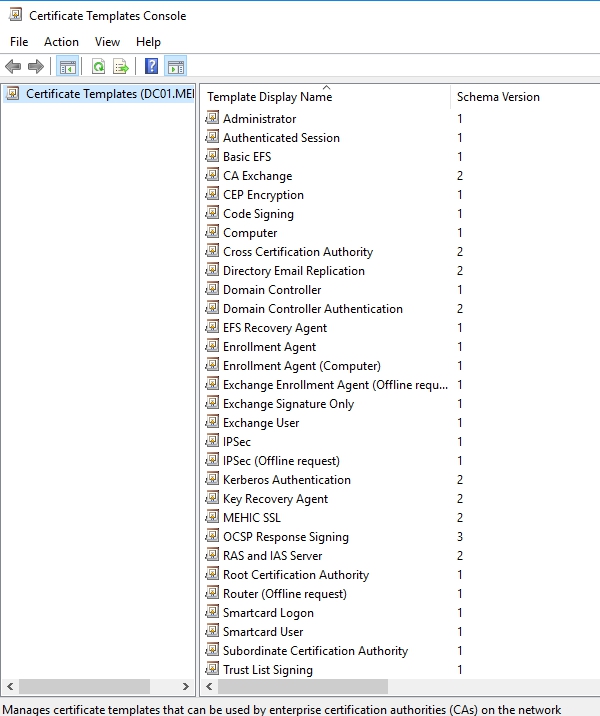Viewport: 600px width, 716px height.
Task: Select the IPSec template name
Action: [x=237, y=442]
